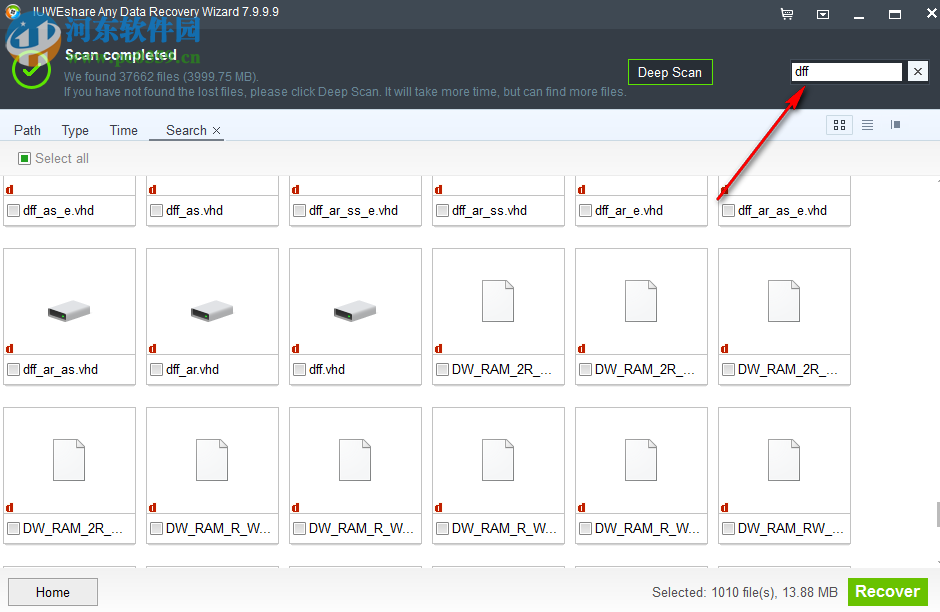Start a Deep Scan
This screenshot has width=940, height=612.
coord(670,72)
